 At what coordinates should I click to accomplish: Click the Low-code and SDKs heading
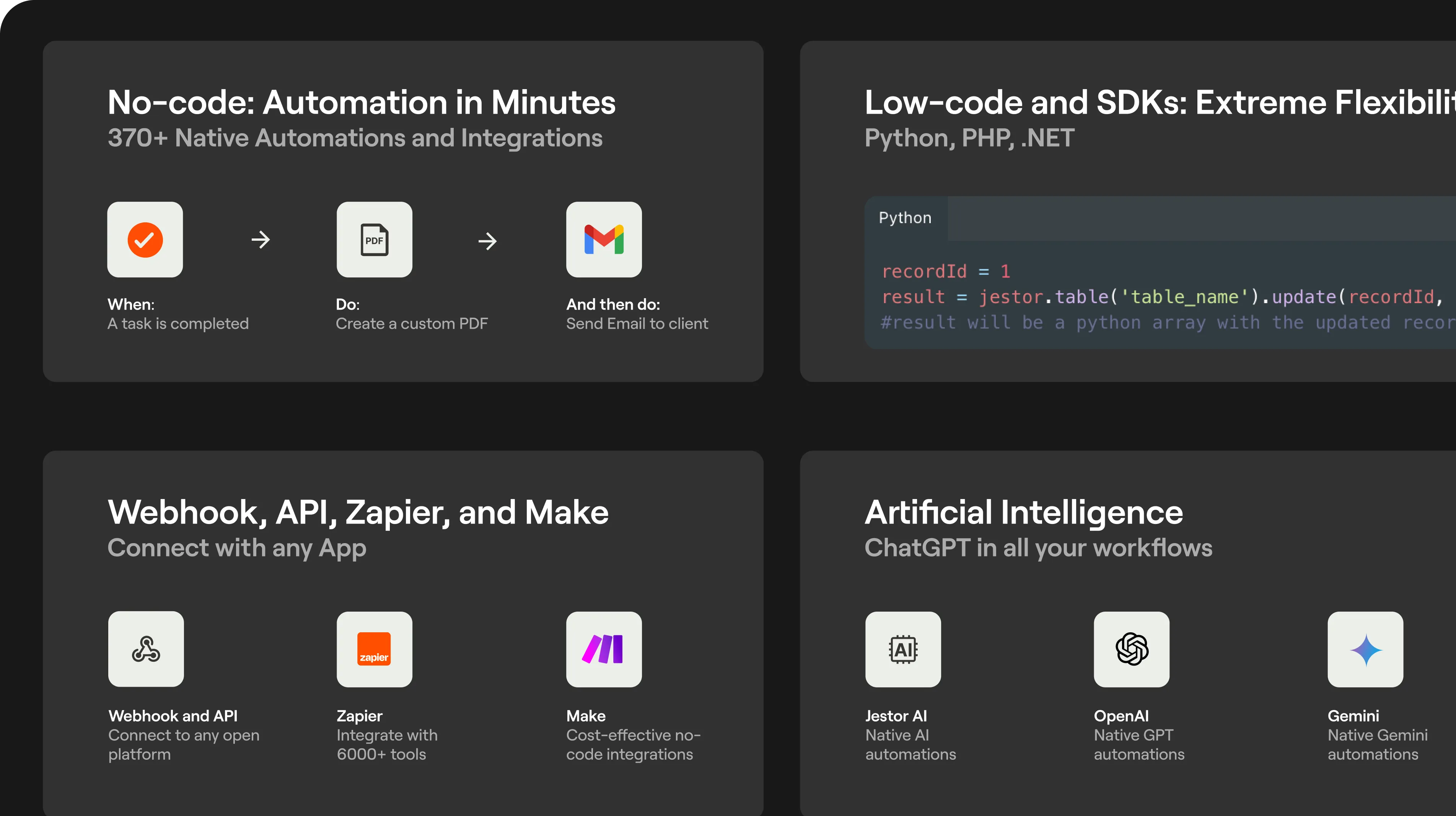coord(1159,102)
